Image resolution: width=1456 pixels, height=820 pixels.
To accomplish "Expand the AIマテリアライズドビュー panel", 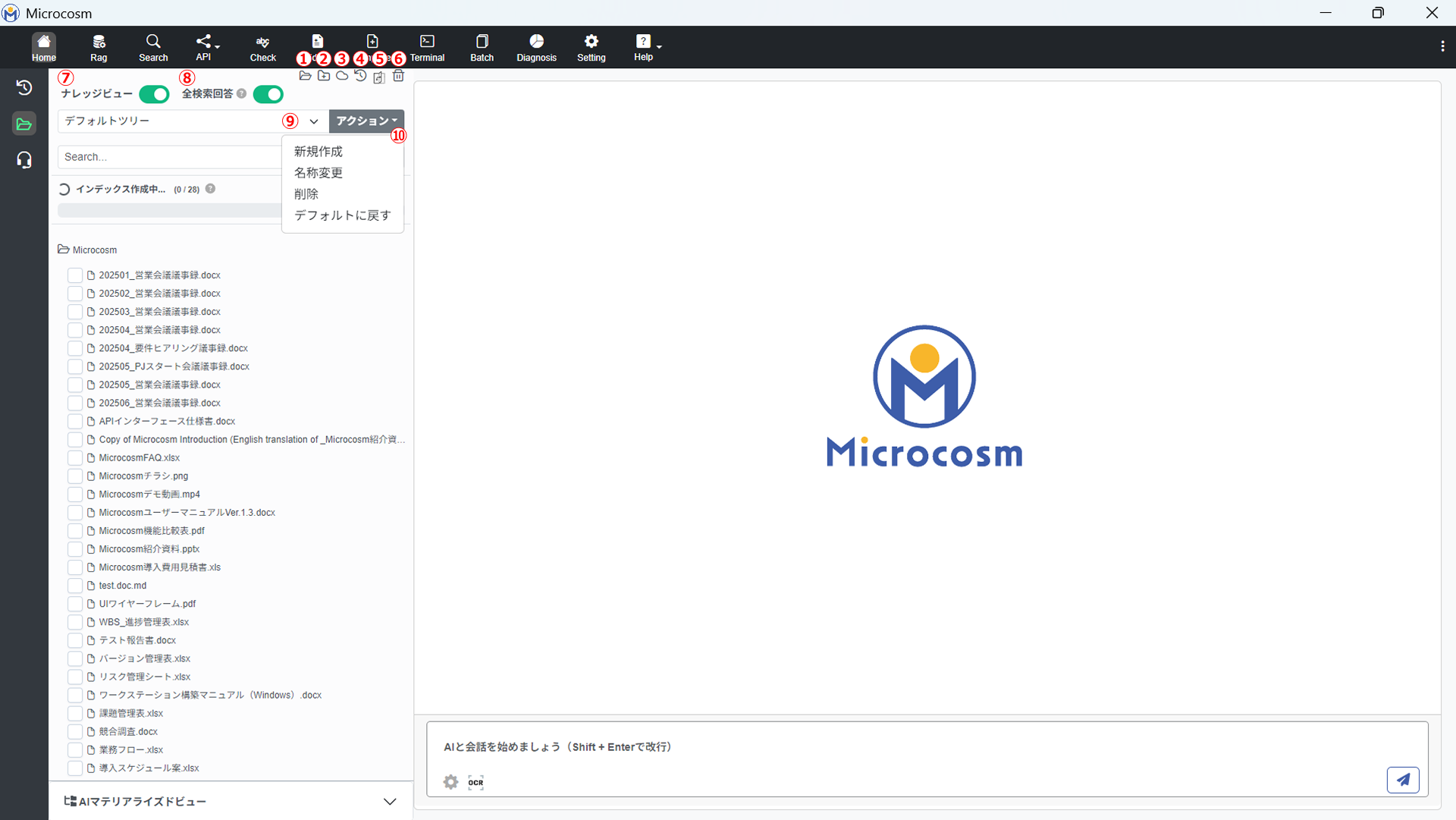I will (390, 802).
